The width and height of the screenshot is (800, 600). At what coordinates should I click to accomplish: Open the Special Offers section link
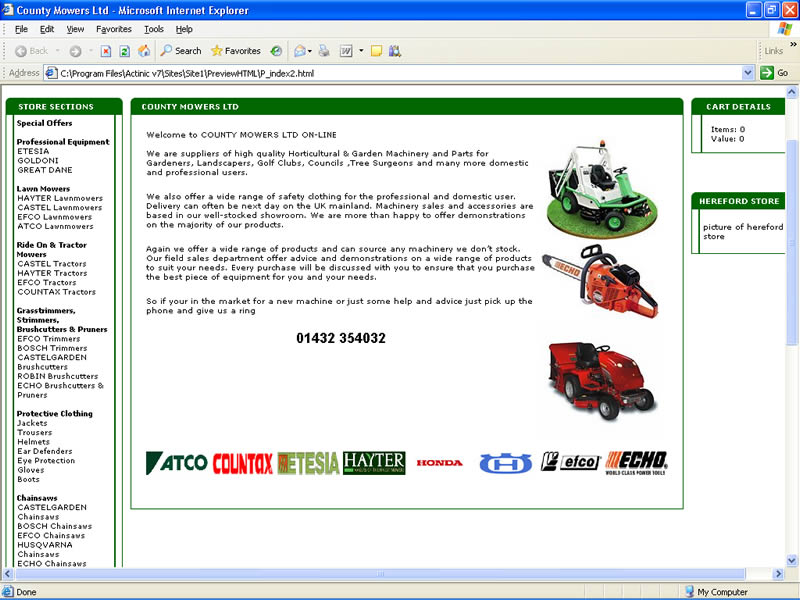click(44, 123)
